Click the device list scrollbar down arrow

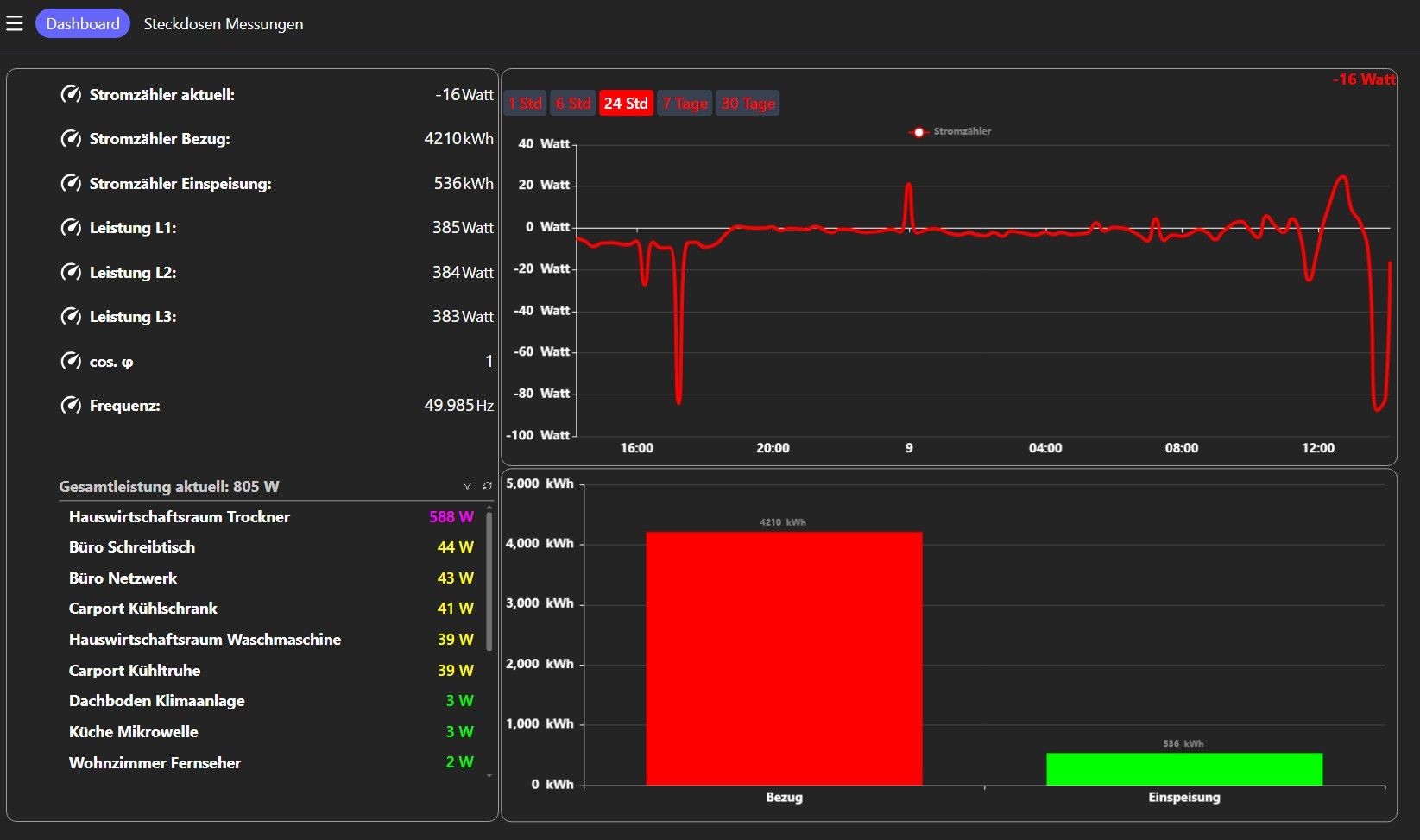[x=489, y=775]
